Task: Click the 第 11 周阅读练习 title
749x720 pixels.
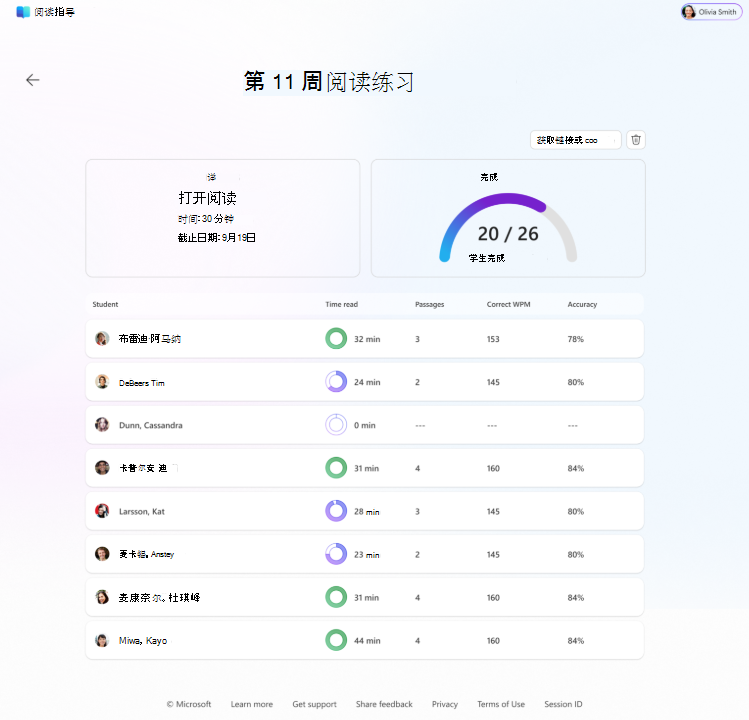Action: click(329, 82)
